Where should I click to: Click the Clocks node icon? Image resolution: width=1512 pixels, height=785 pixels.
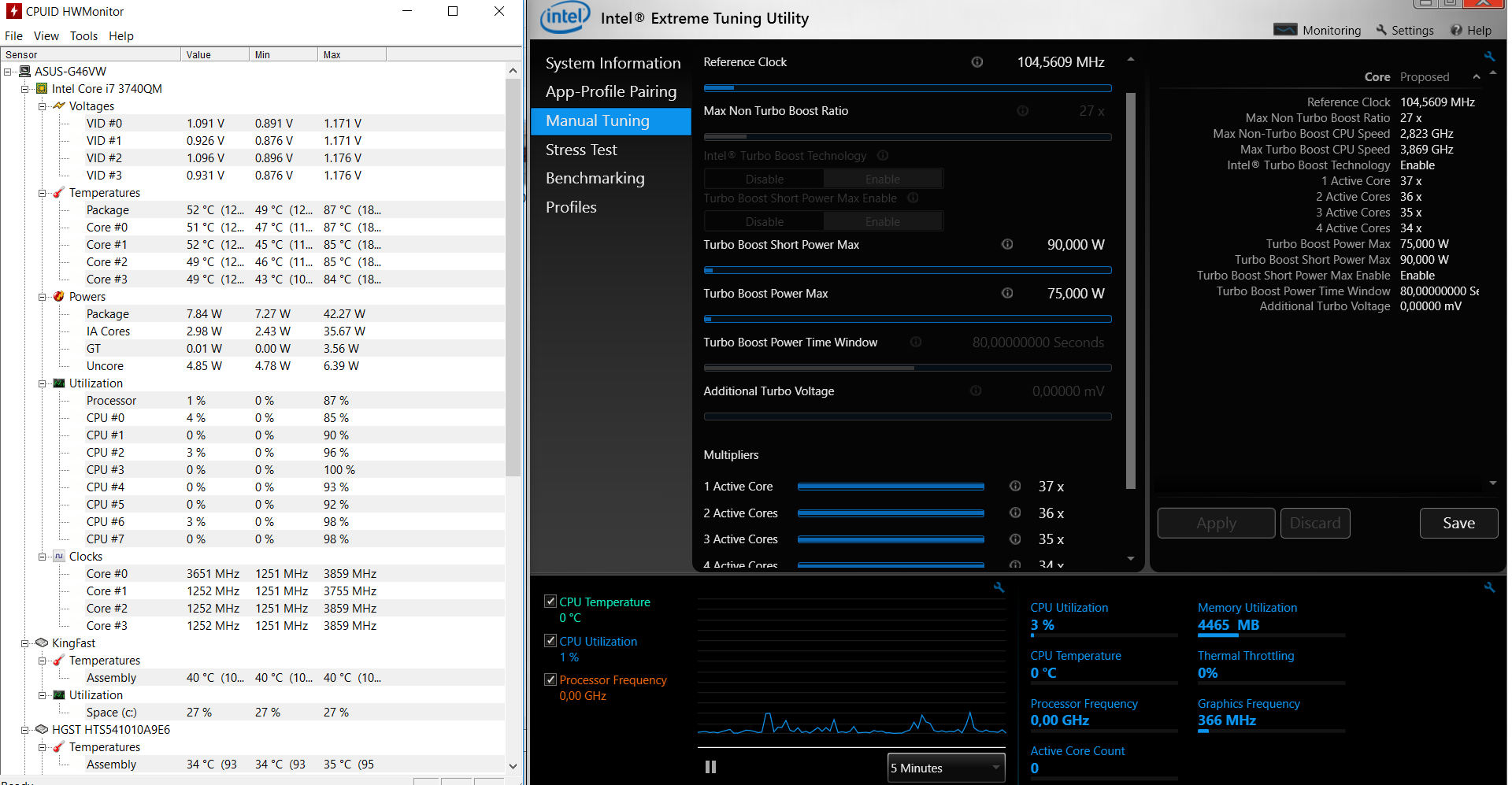59,556
